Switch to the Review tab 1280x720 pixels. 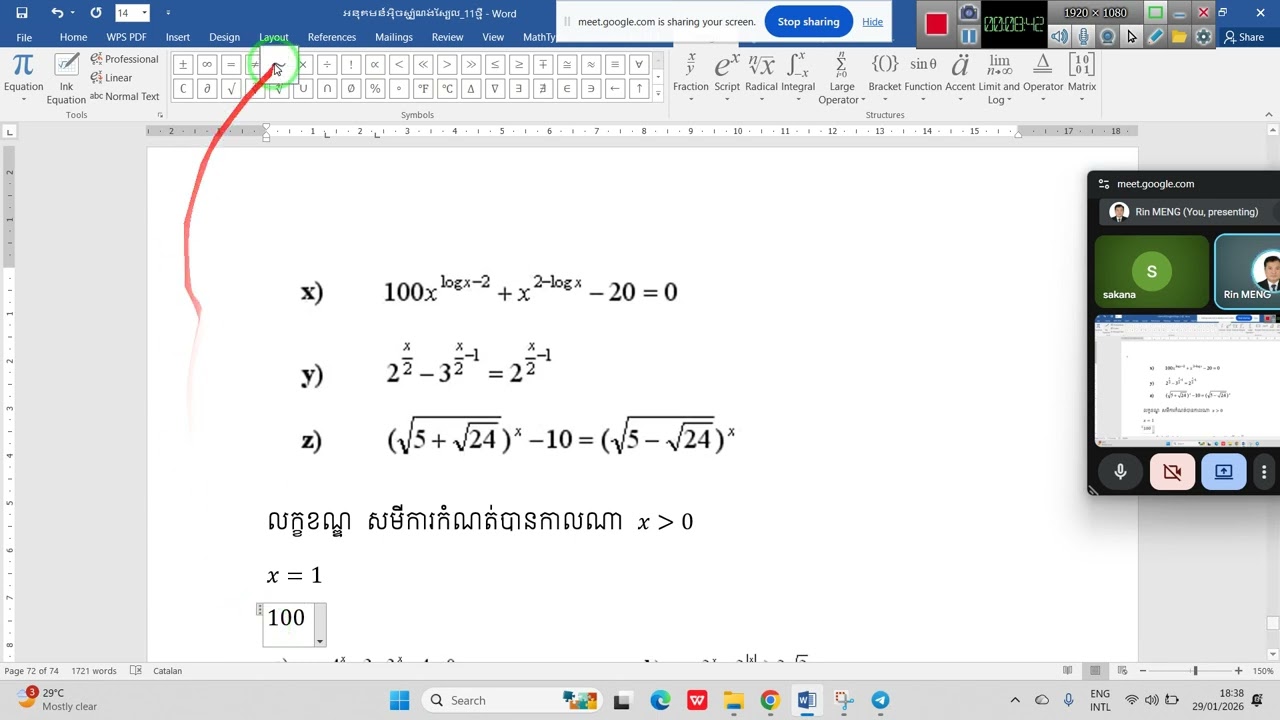click(x=447, y=37)
